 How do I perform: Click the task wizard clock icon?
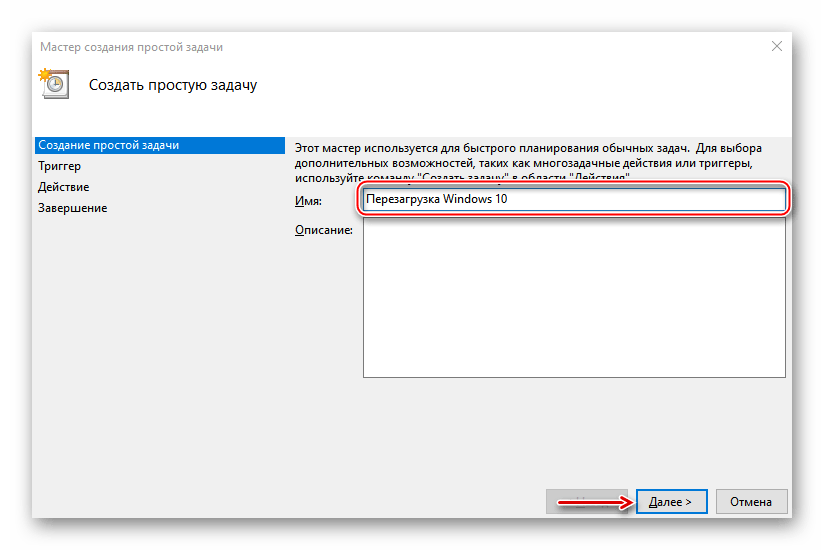(x=53, y=84)
